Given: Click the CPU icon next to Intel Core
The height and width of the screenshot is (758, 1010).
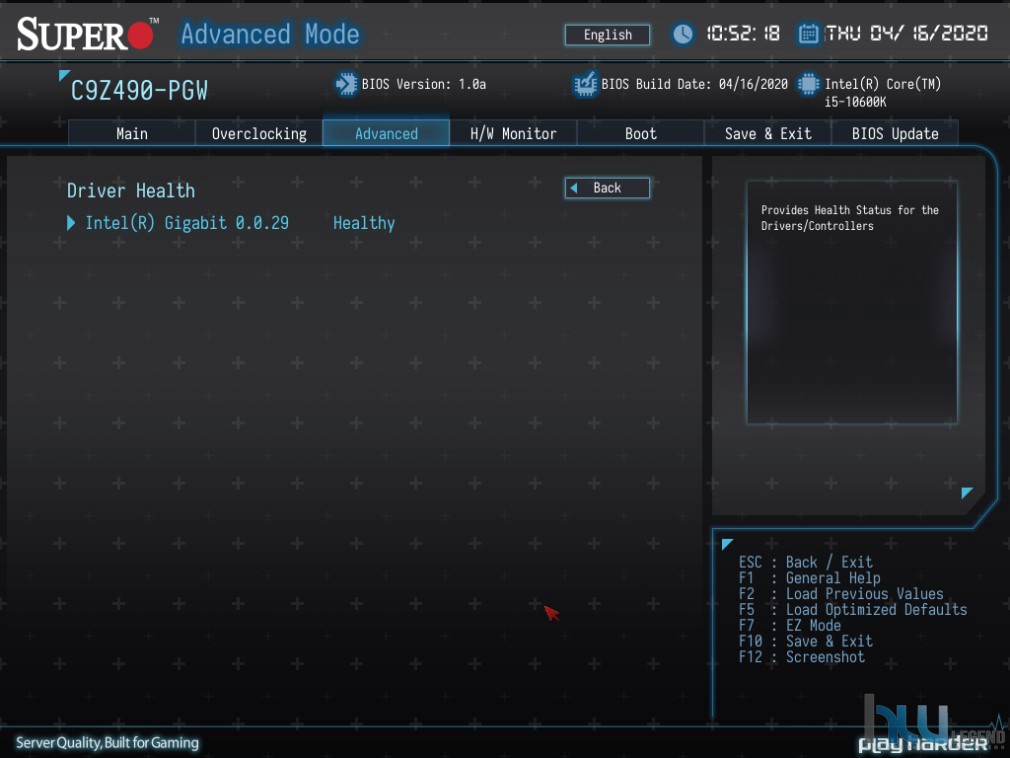Looking at the screenshot, I should [x=808, y=84].
